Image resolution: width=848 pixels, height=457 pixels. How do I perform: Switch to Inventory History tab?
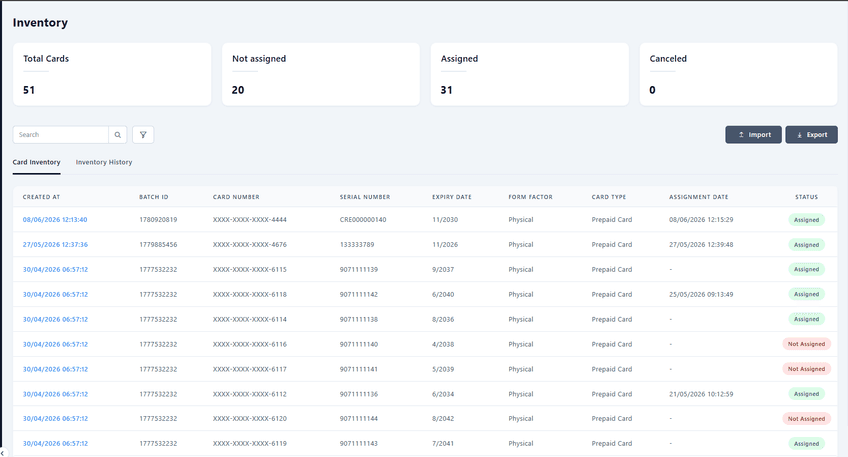point(104,162)
